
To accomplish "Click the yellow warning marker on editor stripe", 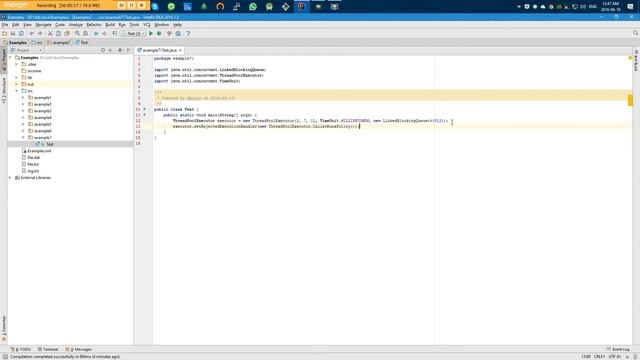I will click(630, 100).
